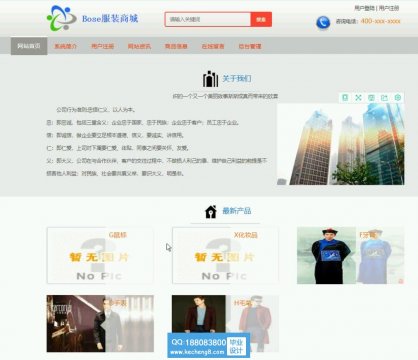Open the 网站资讯 navigation item

tap(139, 46)
